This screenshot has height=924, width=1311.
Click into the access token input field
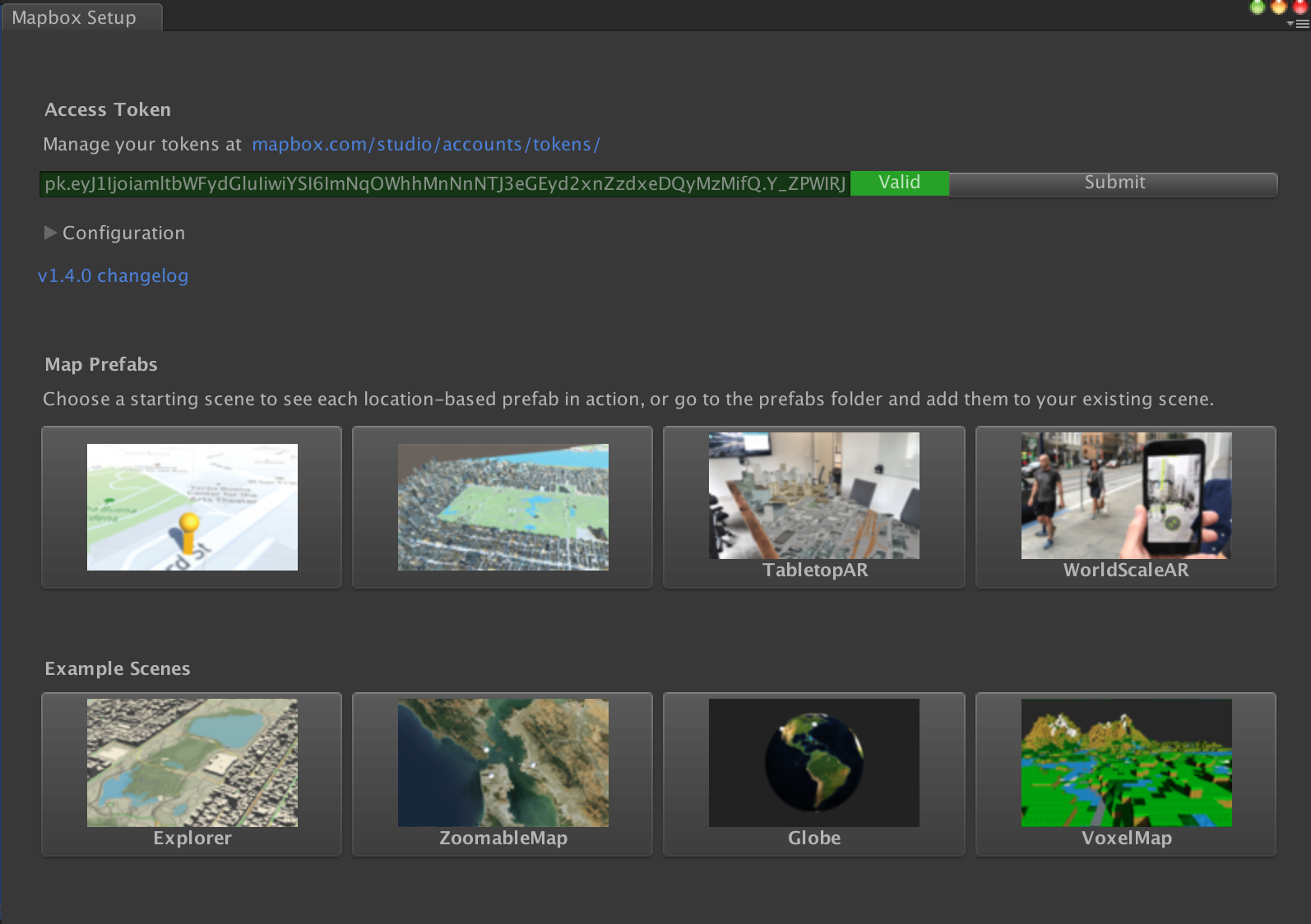tap(445, 183)
